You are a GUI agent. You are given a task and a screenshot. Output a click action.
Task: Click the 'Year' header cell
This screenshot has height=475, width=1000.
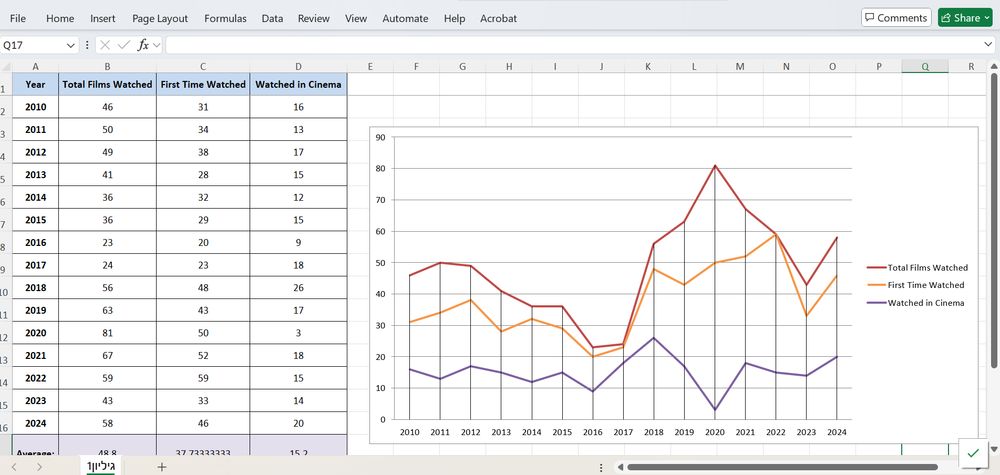pyautogui.click(x=35, y=84)
